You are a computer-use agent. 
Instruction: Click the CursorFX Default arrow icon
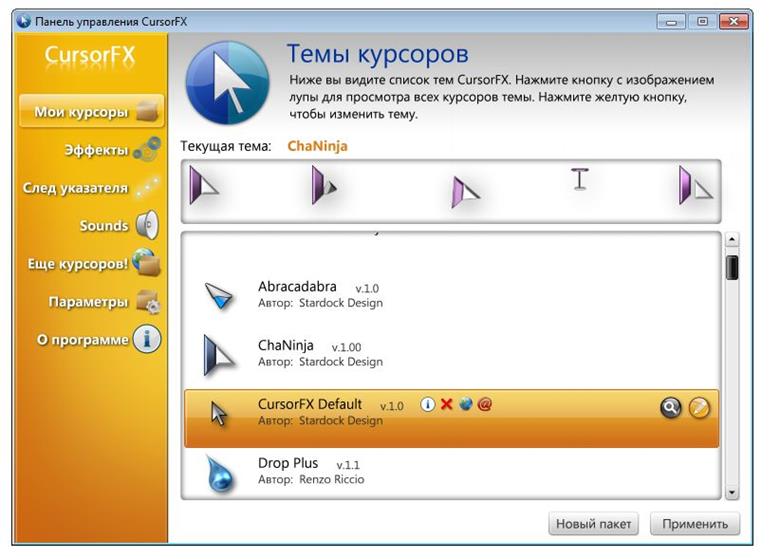click(218, 414)
